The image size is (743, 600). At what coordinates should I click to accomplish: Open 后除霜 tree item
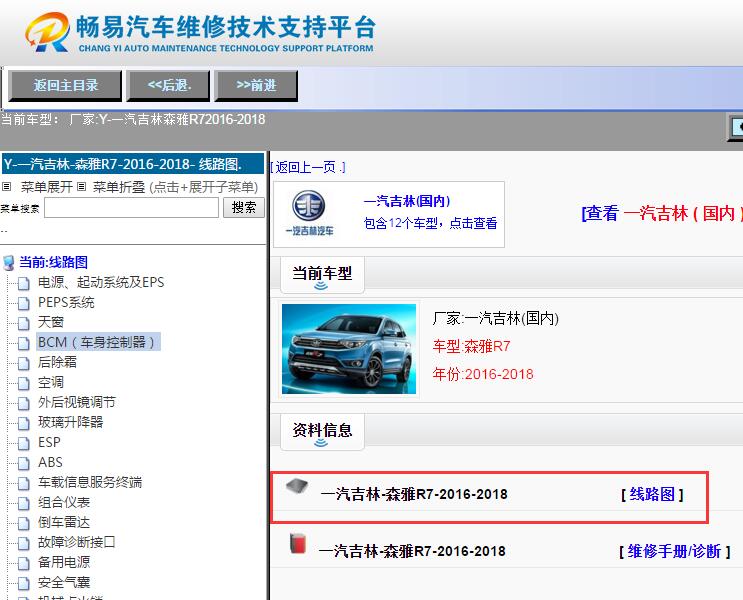tap(57, 362)
